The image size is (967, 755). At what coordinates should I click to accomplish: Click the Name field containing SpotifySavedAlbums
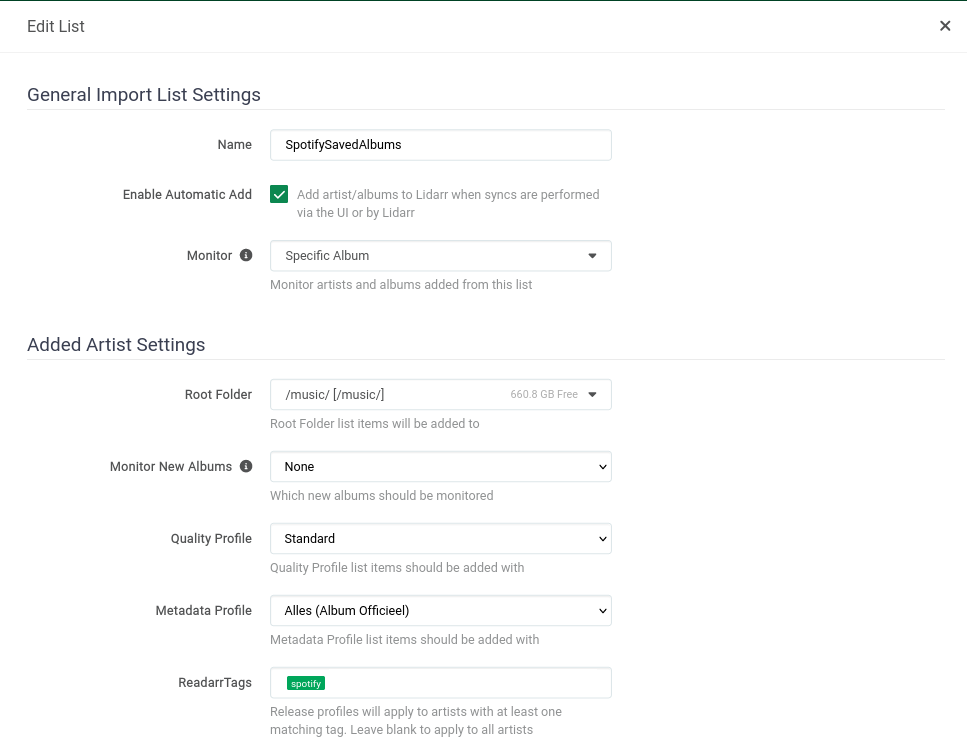(x=440, y=145)
